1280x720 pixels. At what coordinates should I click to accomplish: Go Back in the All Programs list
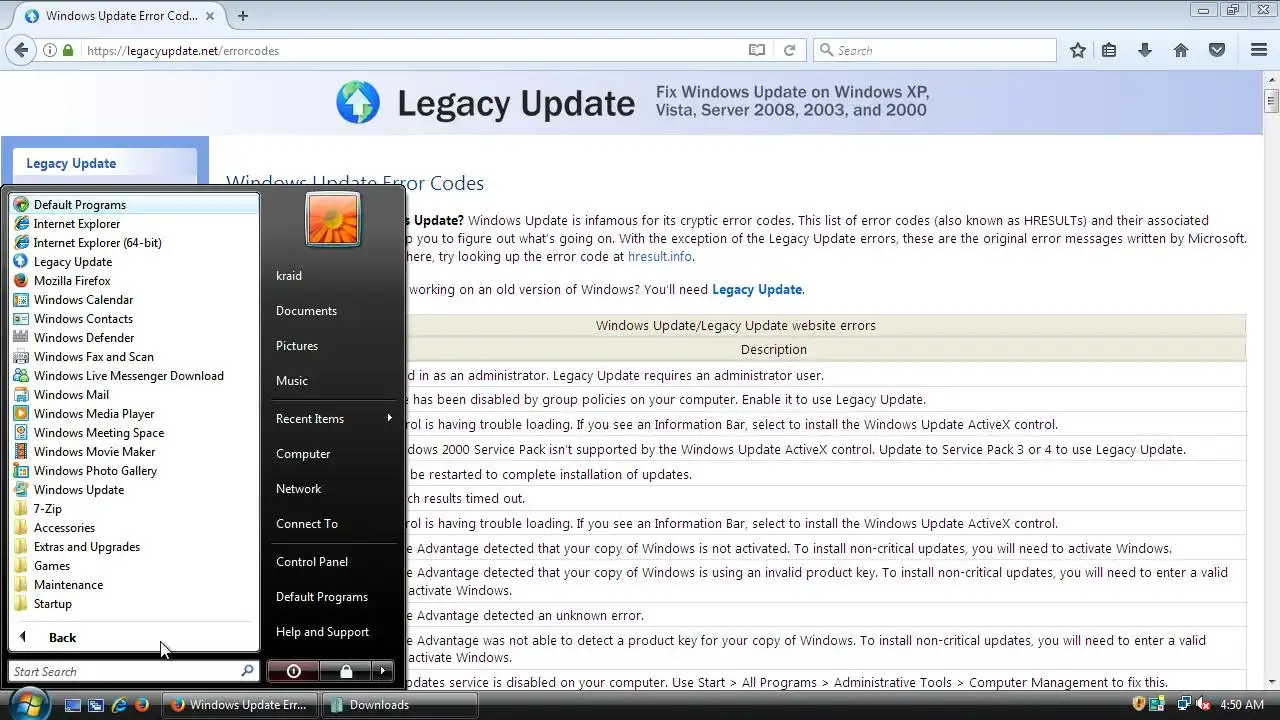click(134, 637)
